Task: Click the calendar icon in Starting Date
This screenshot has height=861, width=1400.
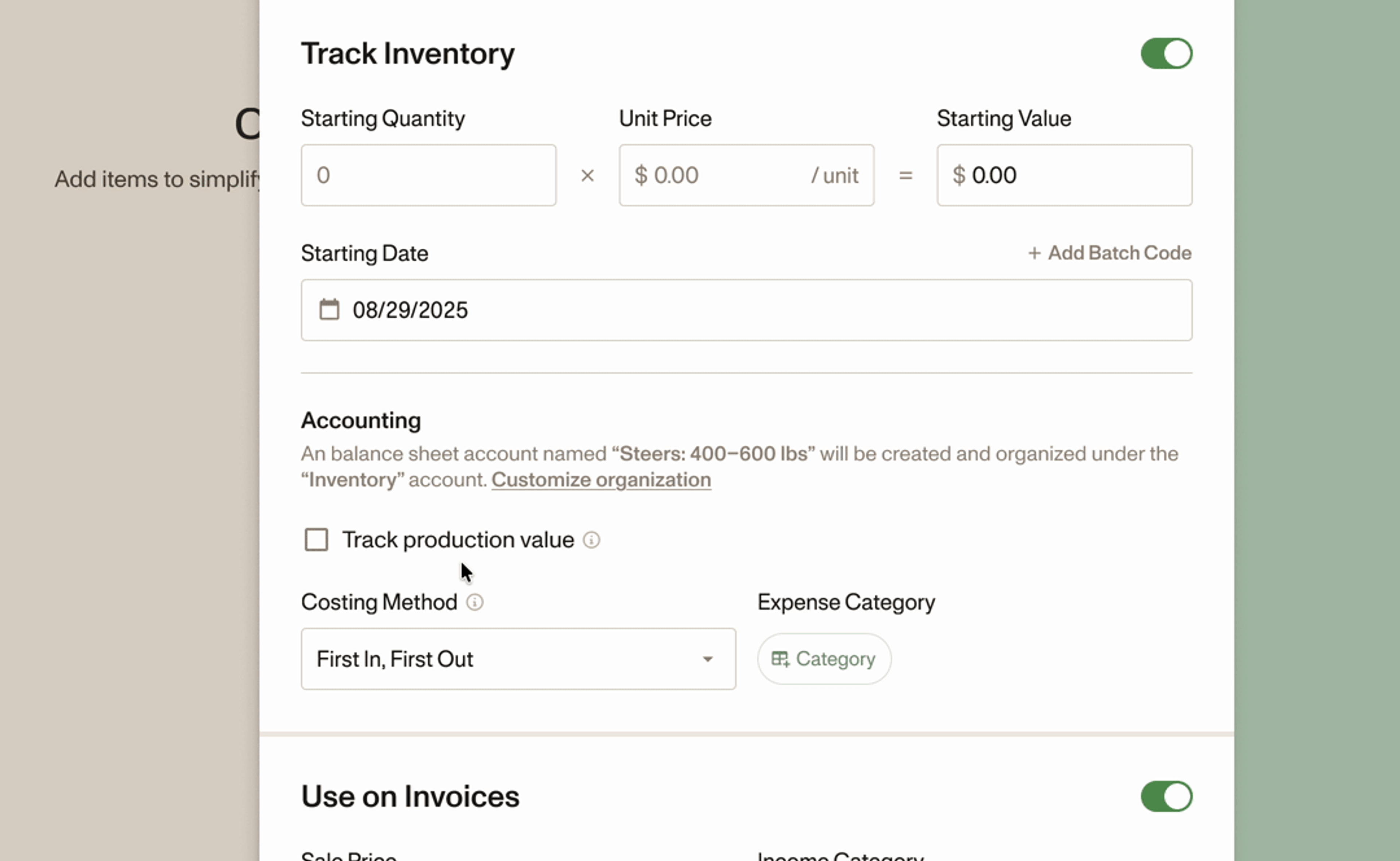Action: point(329,310)
